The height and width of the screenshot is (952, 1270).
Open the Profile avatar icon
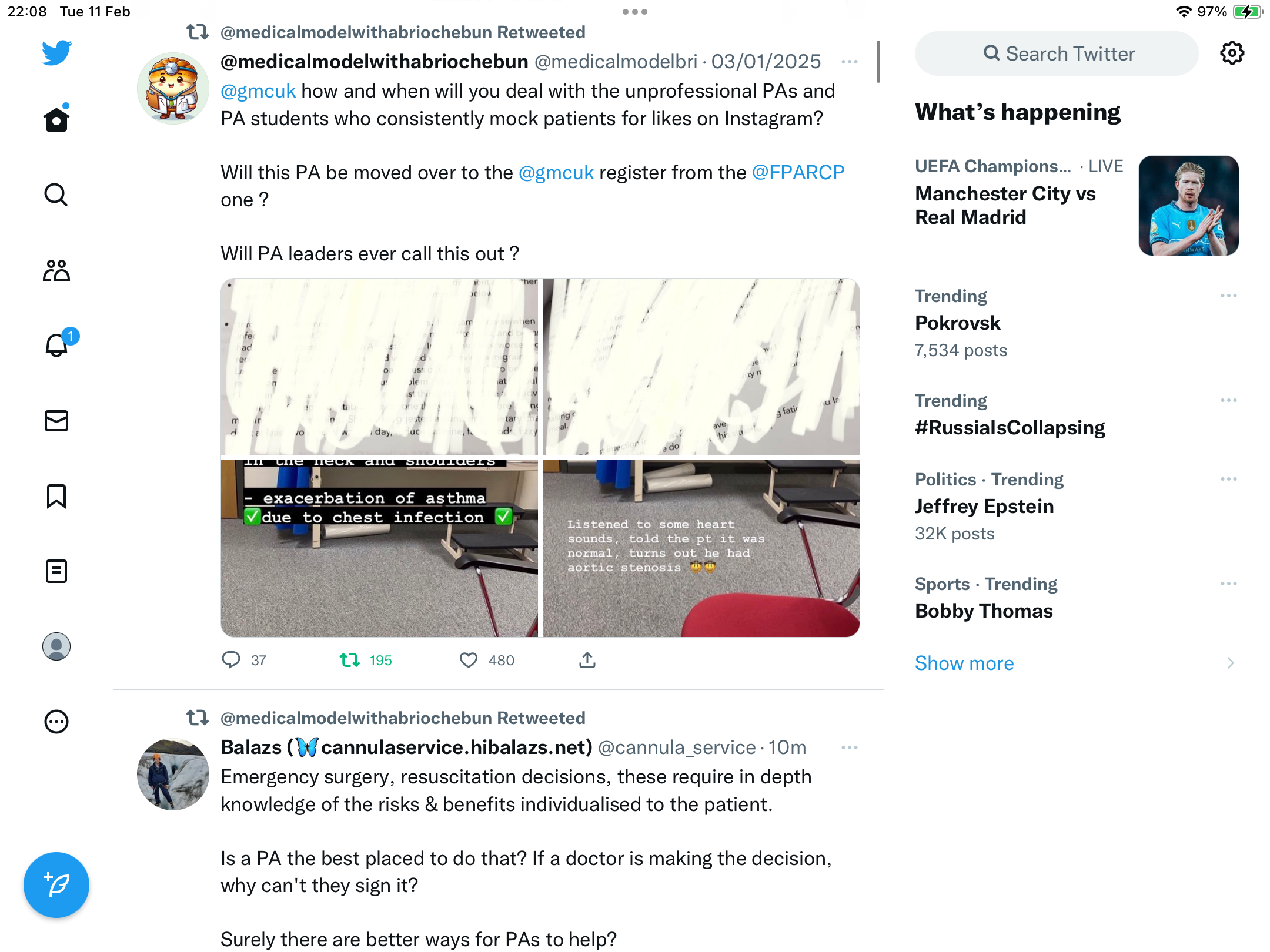[56, 646]
